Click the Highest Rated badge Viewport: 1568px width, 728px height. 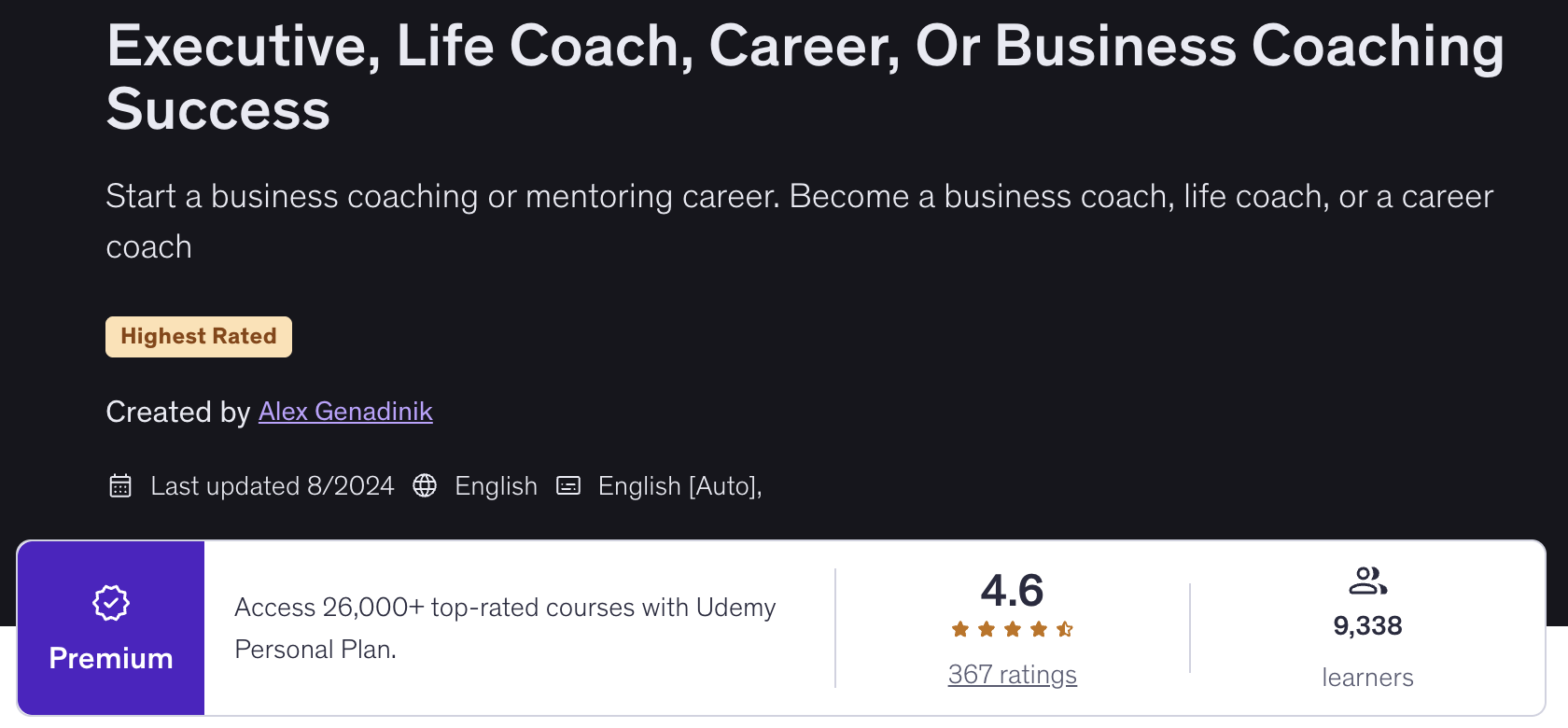tap(199, 337)
